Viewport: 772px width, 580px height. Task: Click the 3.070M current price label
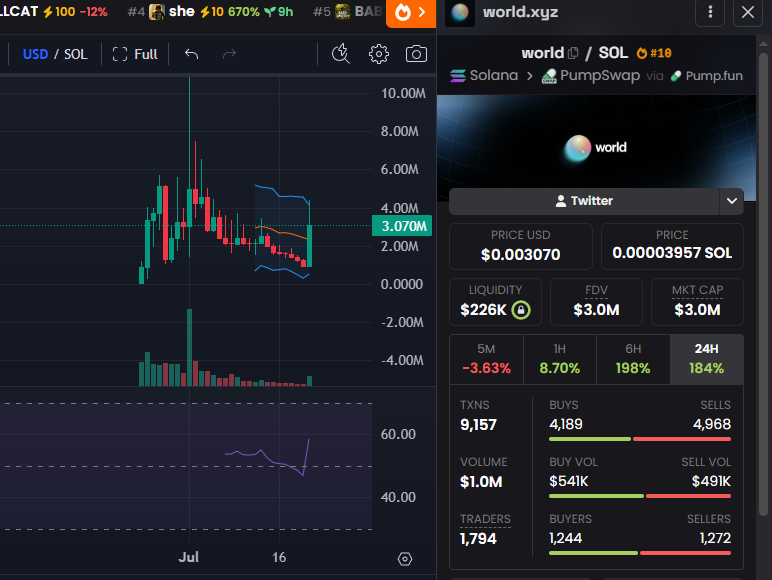[x=402, y=226]
